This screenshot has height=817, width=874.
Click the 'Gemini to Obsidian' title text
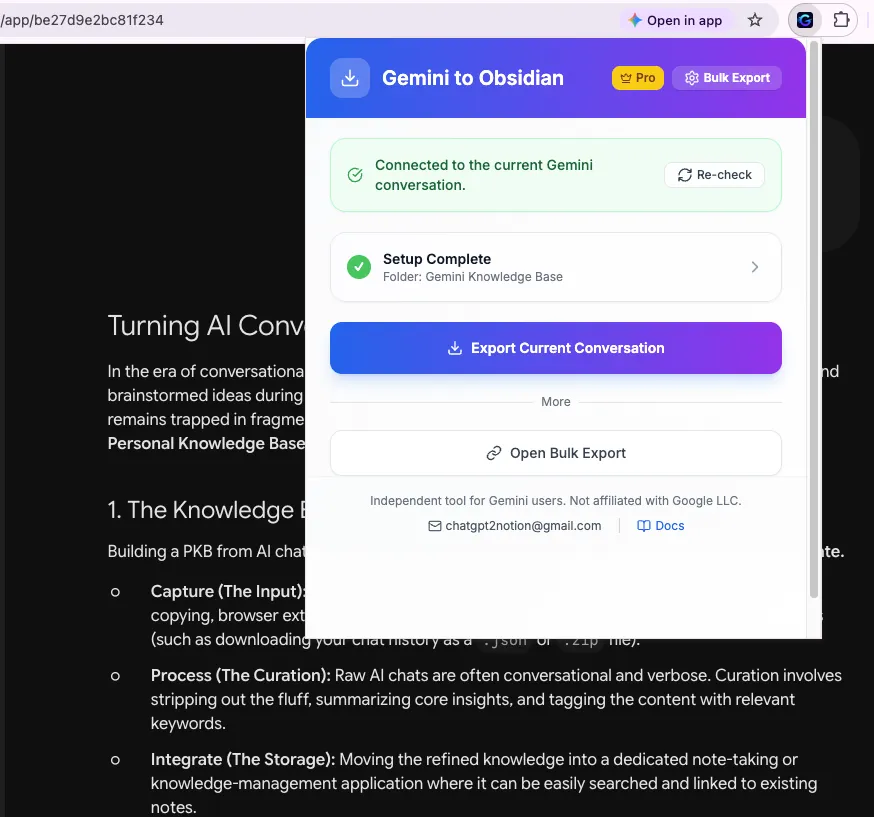473,78
